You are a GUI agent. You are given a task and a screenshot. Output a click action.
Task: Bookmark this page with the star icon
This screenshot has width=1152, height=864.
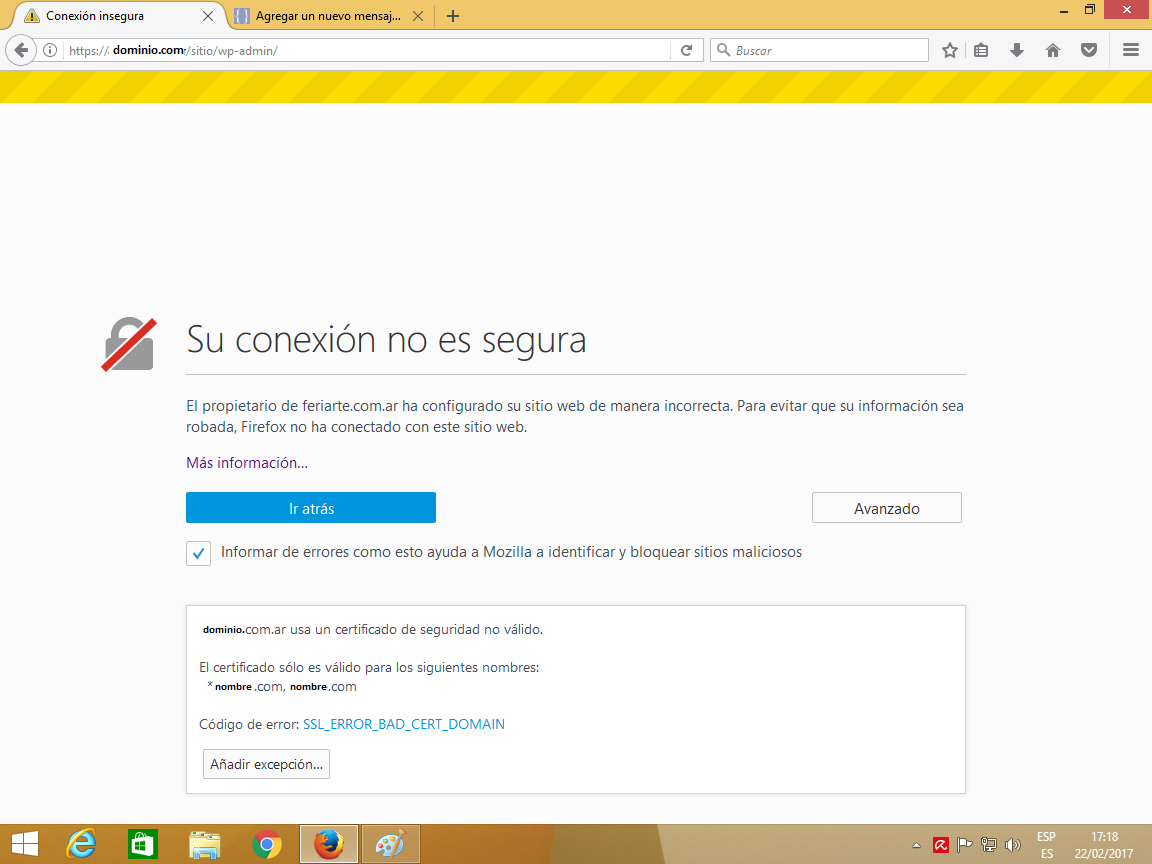[x=950, y=50]
